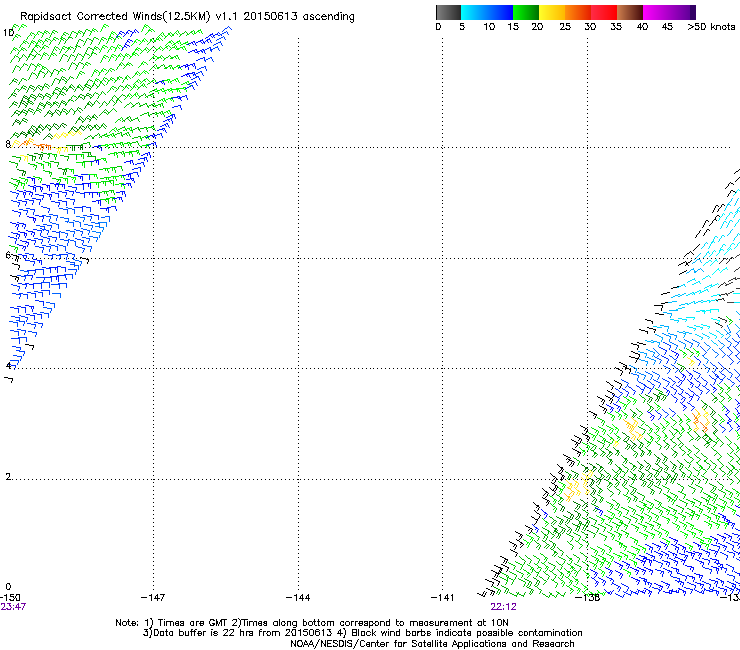Click the latitude axis label '0'
The height and width of the screenshot is (650, 740).
point(8,587)
